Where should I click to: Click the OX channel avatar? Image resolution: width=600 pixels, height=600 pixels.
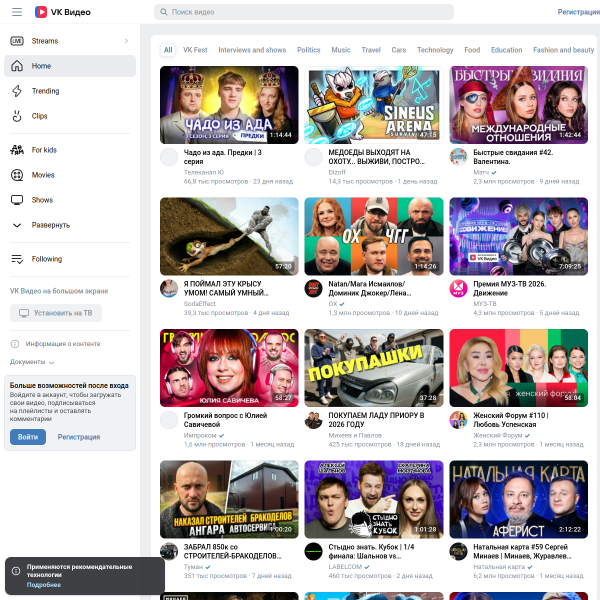point(313,289)
